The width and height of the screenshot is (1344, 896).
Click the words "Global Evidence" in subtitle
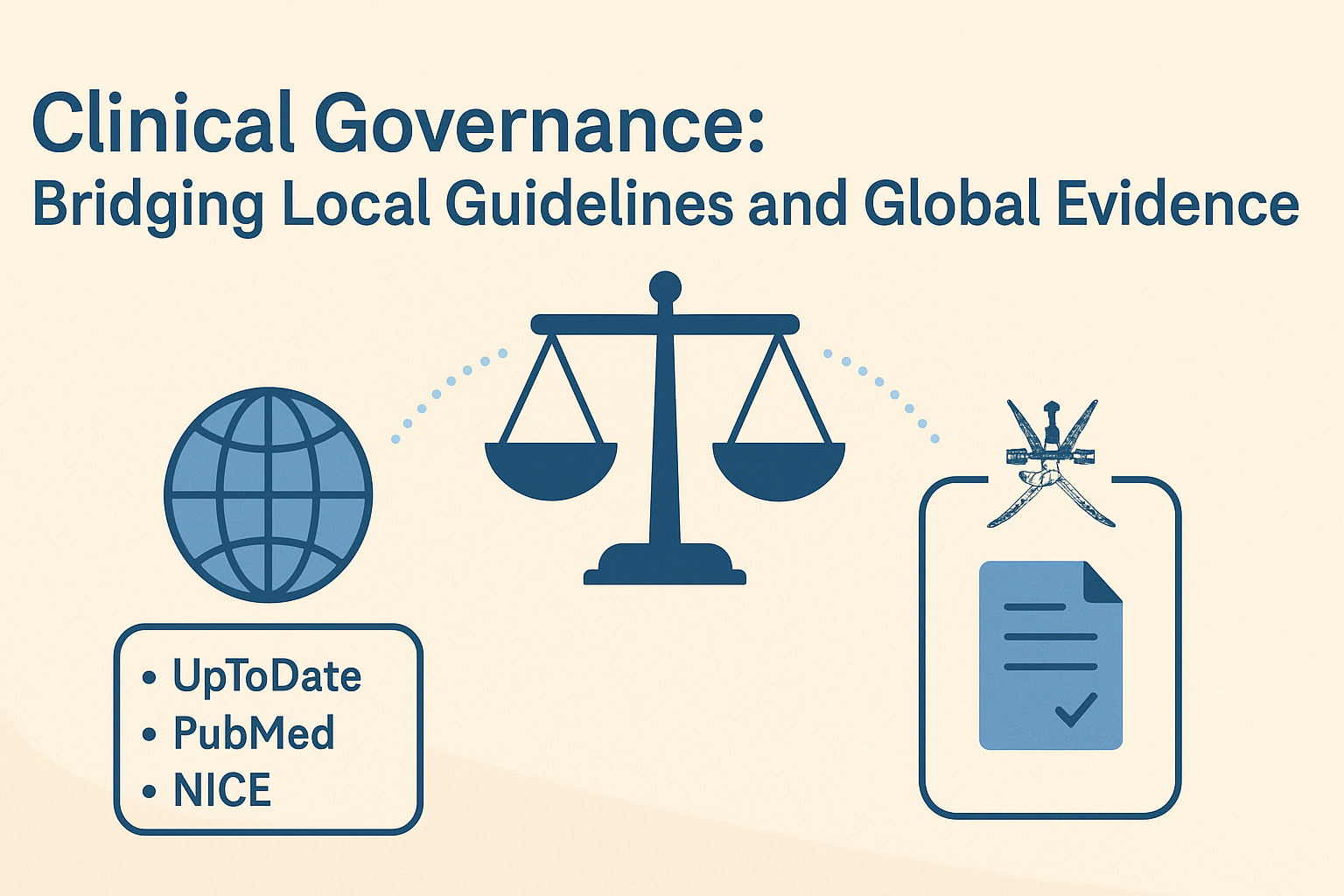(x=1081, y=203)
